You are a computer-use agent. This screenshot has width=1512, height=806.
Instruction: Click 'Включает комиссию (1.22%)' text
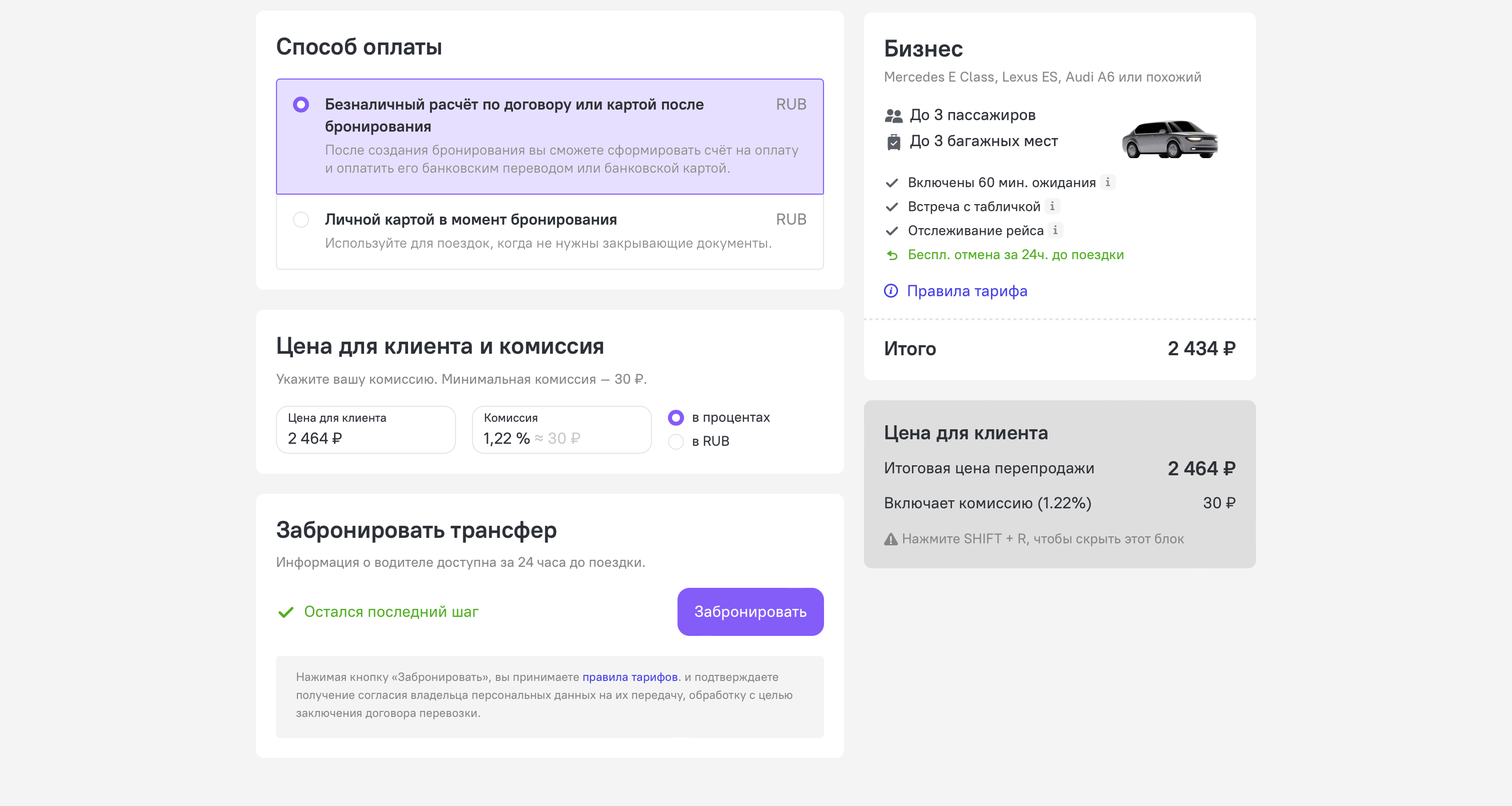pos(987,503)
